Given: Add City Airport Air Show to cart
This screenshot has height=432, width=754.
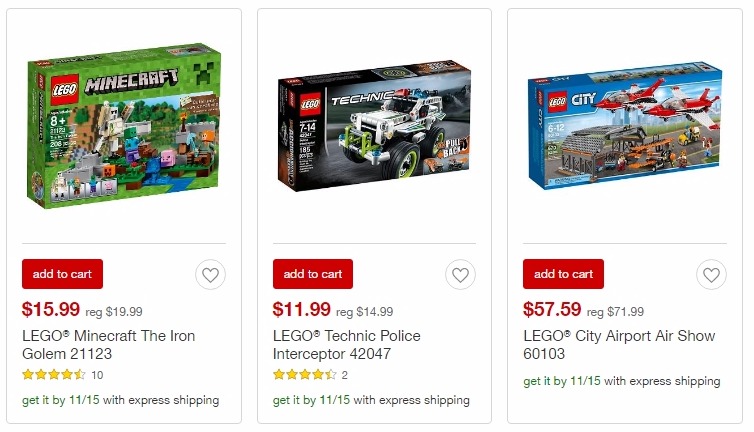Looking at the screenshot, I should (564, 274).
